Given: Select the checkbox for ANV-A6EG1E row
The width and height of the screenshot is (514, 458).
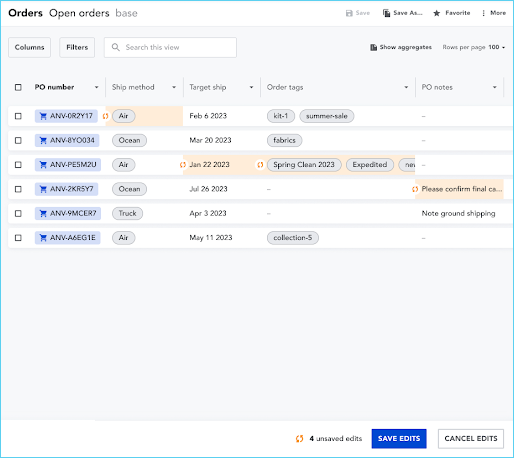Looking at the screenshot, I should pos(18,238).
